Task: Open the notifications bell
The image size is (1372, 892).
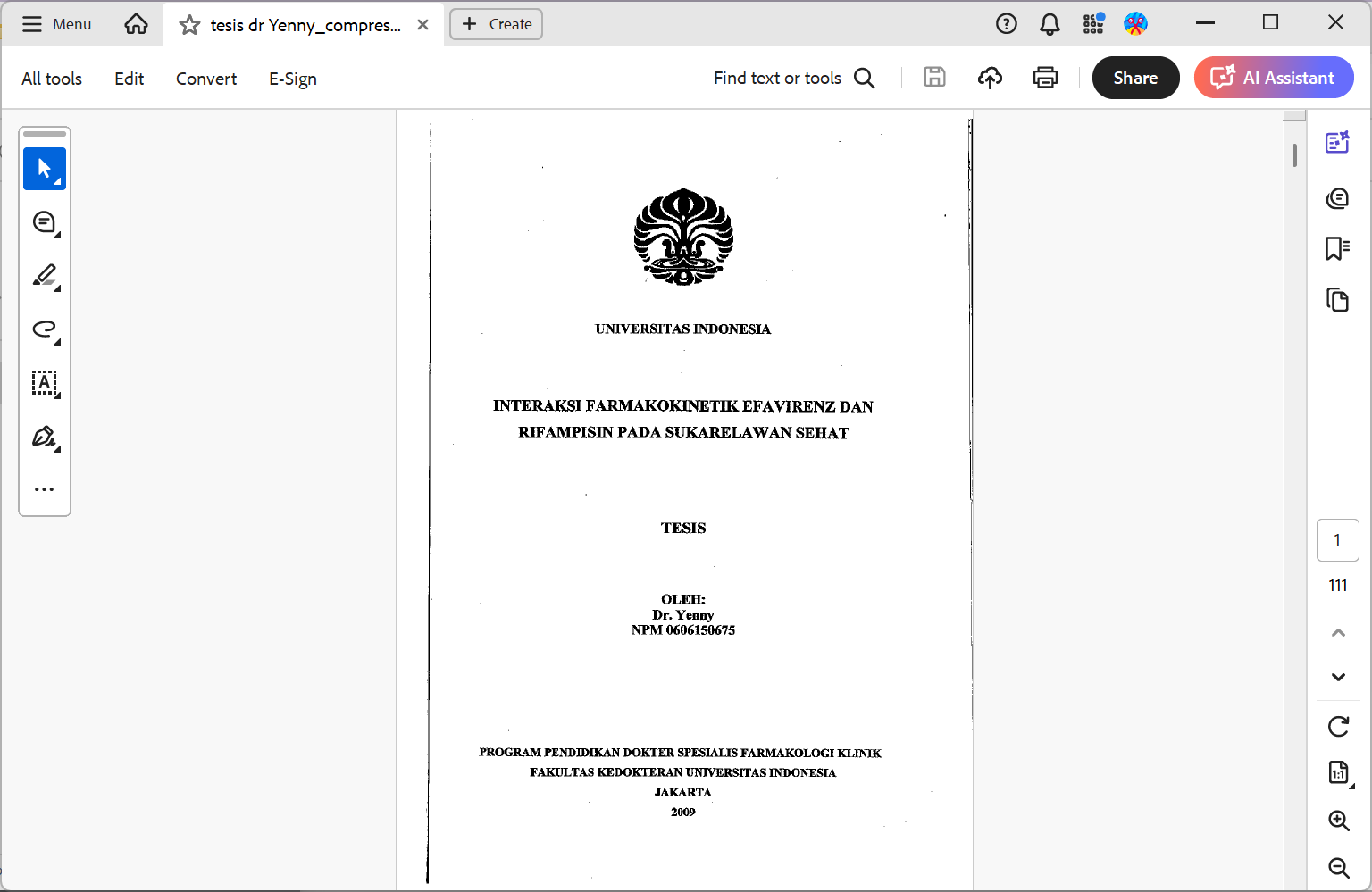Action: (1050, 24)
